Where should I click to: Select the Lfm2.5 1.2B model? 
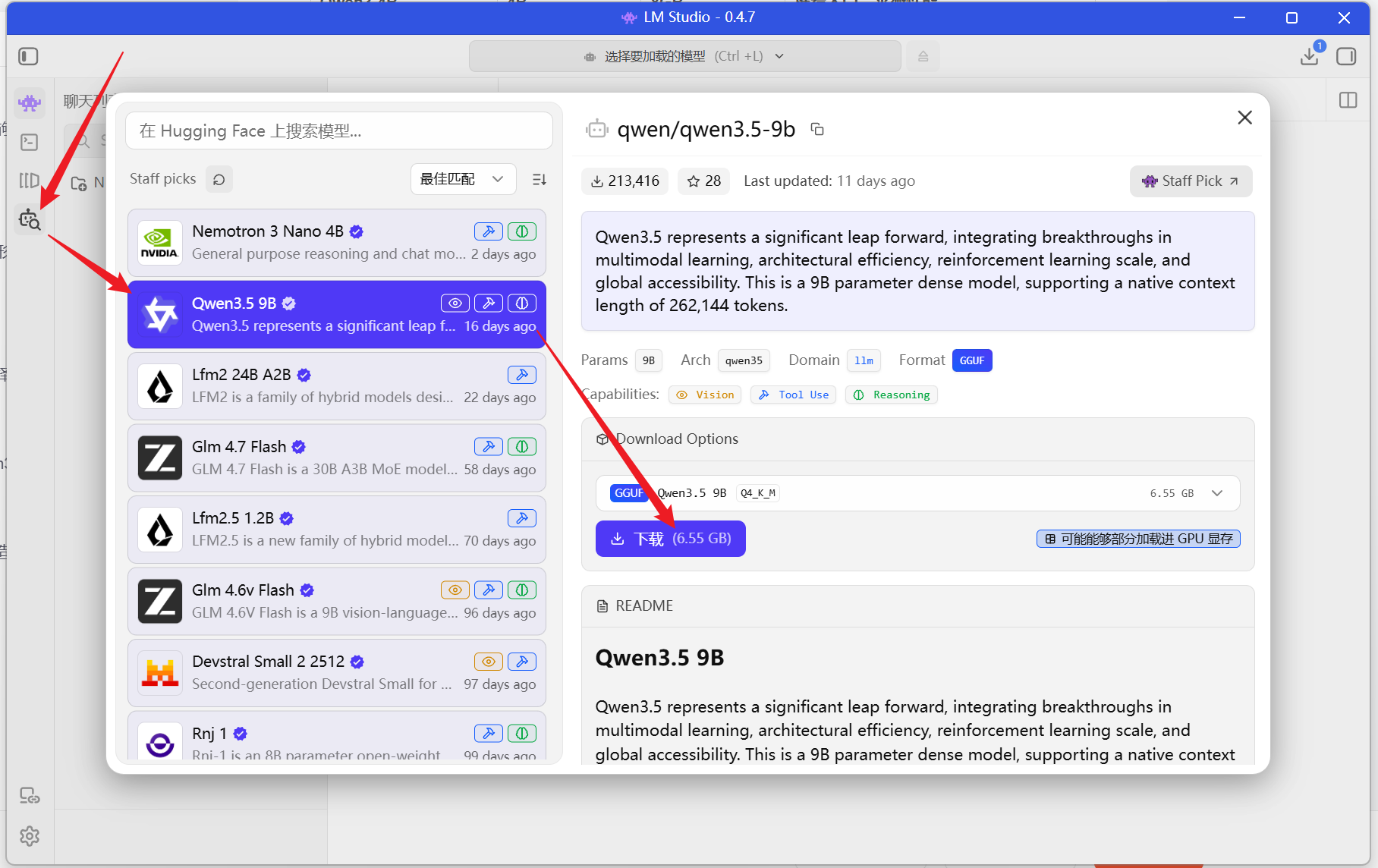pos(337,530)
